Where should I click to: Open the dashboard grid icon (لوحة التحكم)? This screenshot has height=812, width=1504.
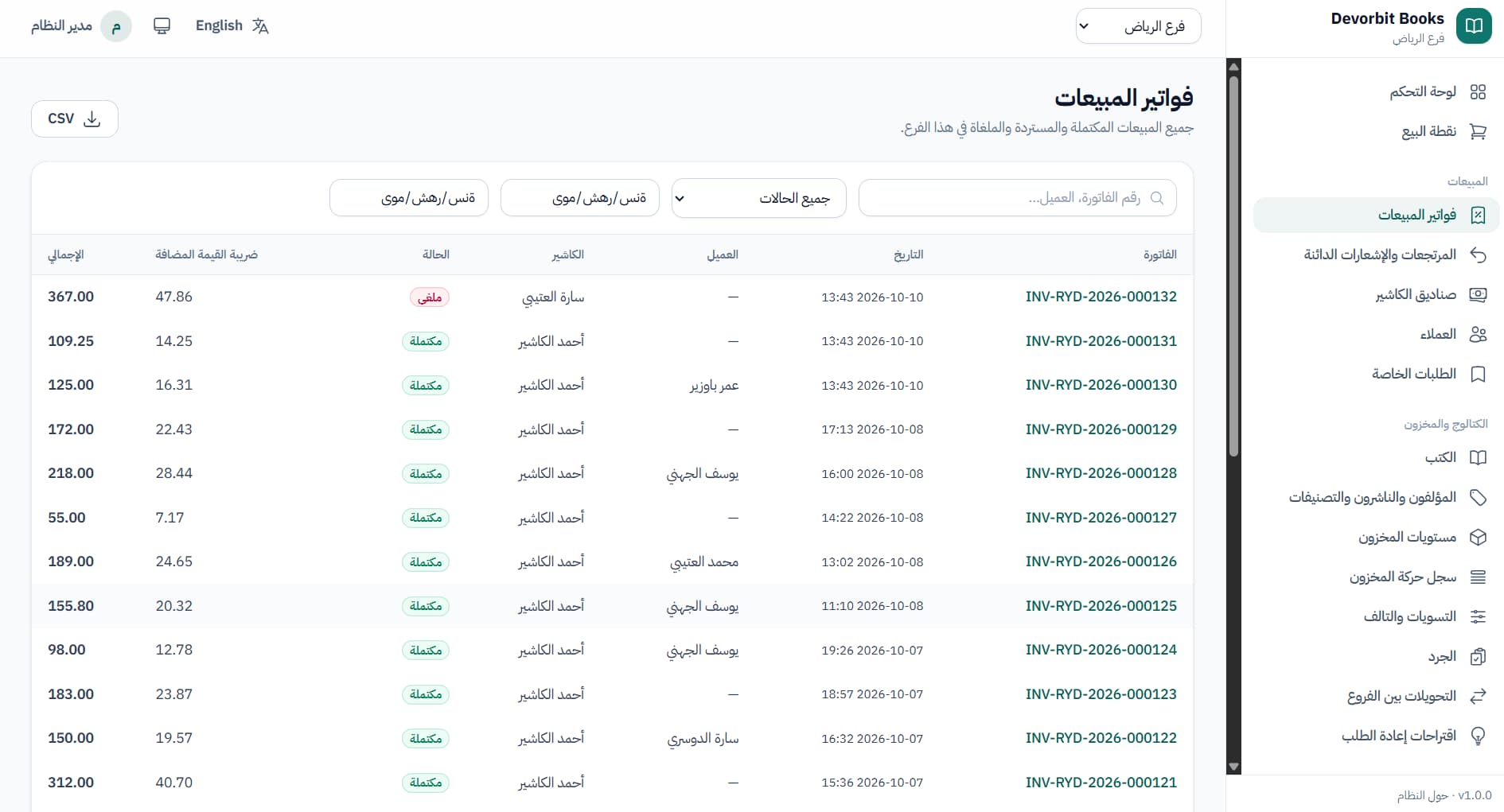point(1478,92)
